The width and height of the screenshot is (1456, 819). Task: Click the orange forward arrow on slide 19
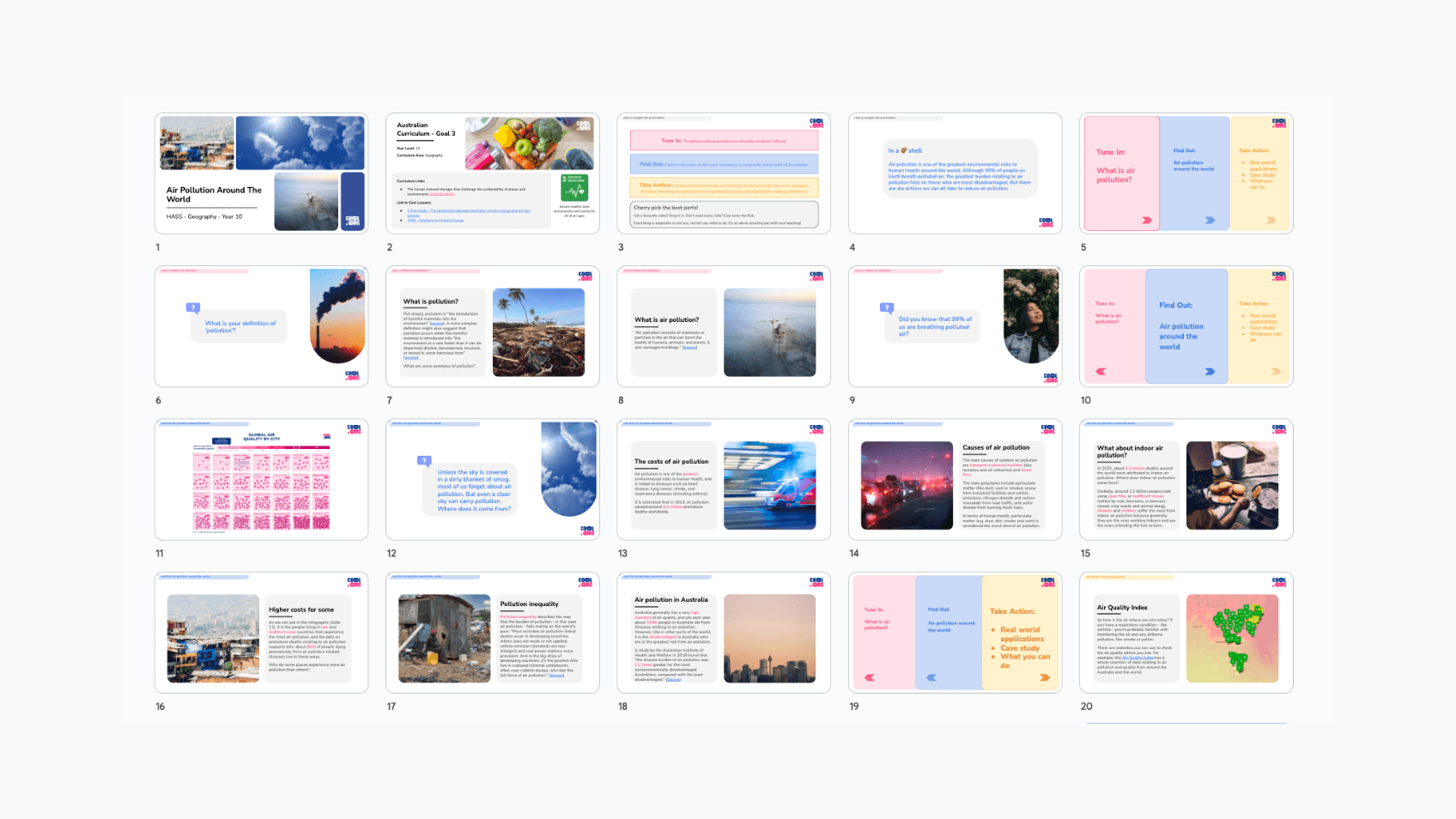pos(1045,677)
